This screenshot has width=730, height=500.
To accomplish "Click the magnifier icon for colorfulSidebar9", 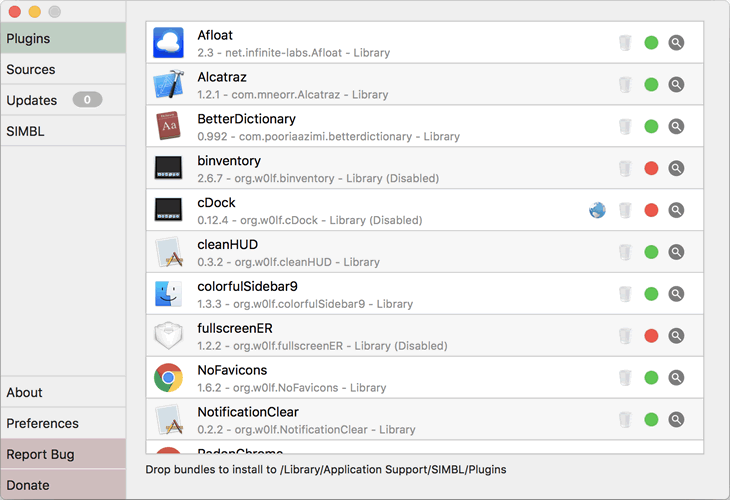I will point(676,294).
